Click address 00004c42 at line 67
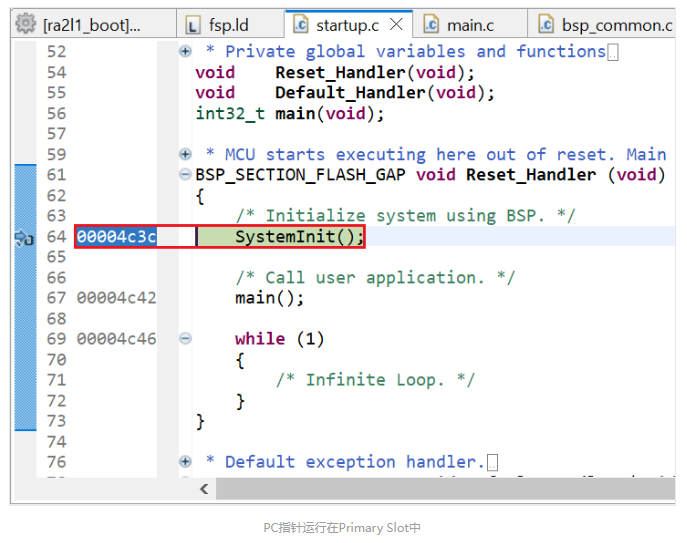 117,298
